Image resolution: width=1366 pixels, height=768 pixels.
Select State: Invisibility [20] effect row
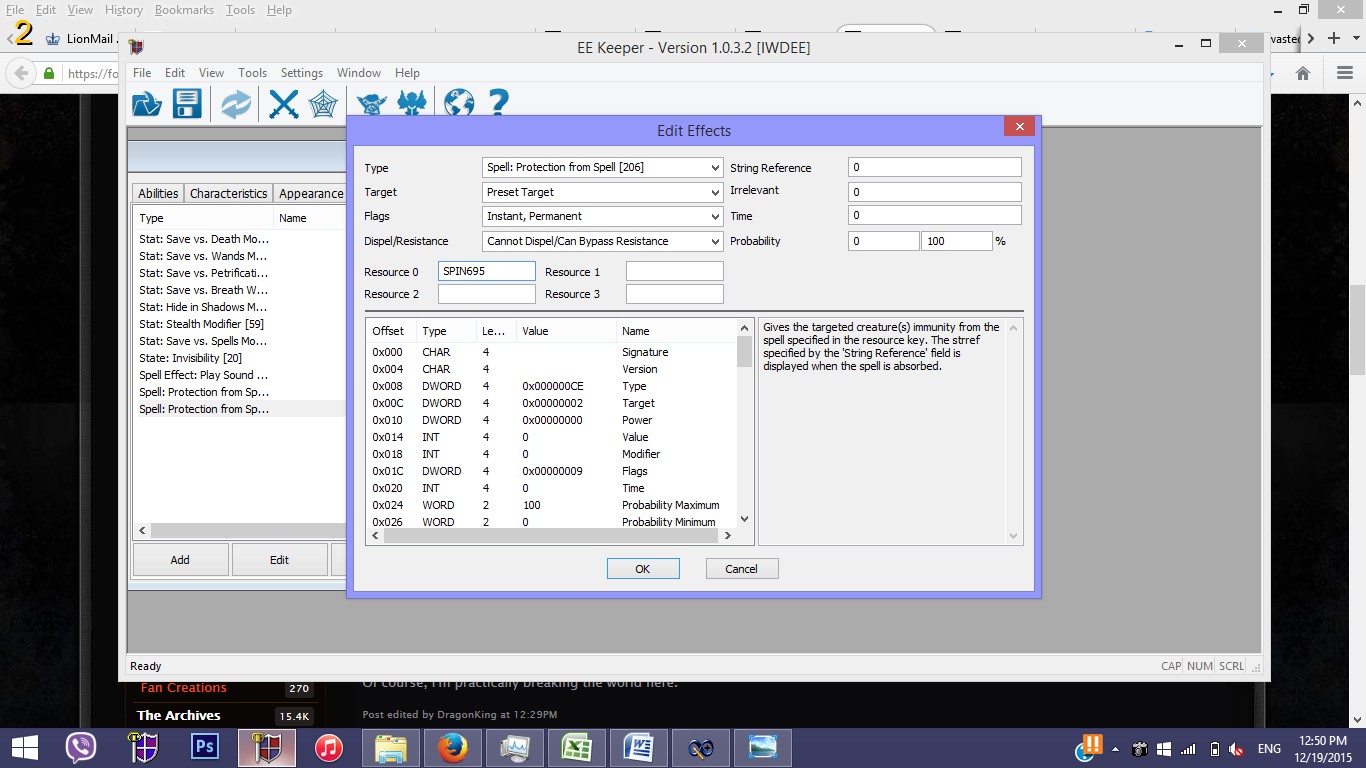point(190,358)
